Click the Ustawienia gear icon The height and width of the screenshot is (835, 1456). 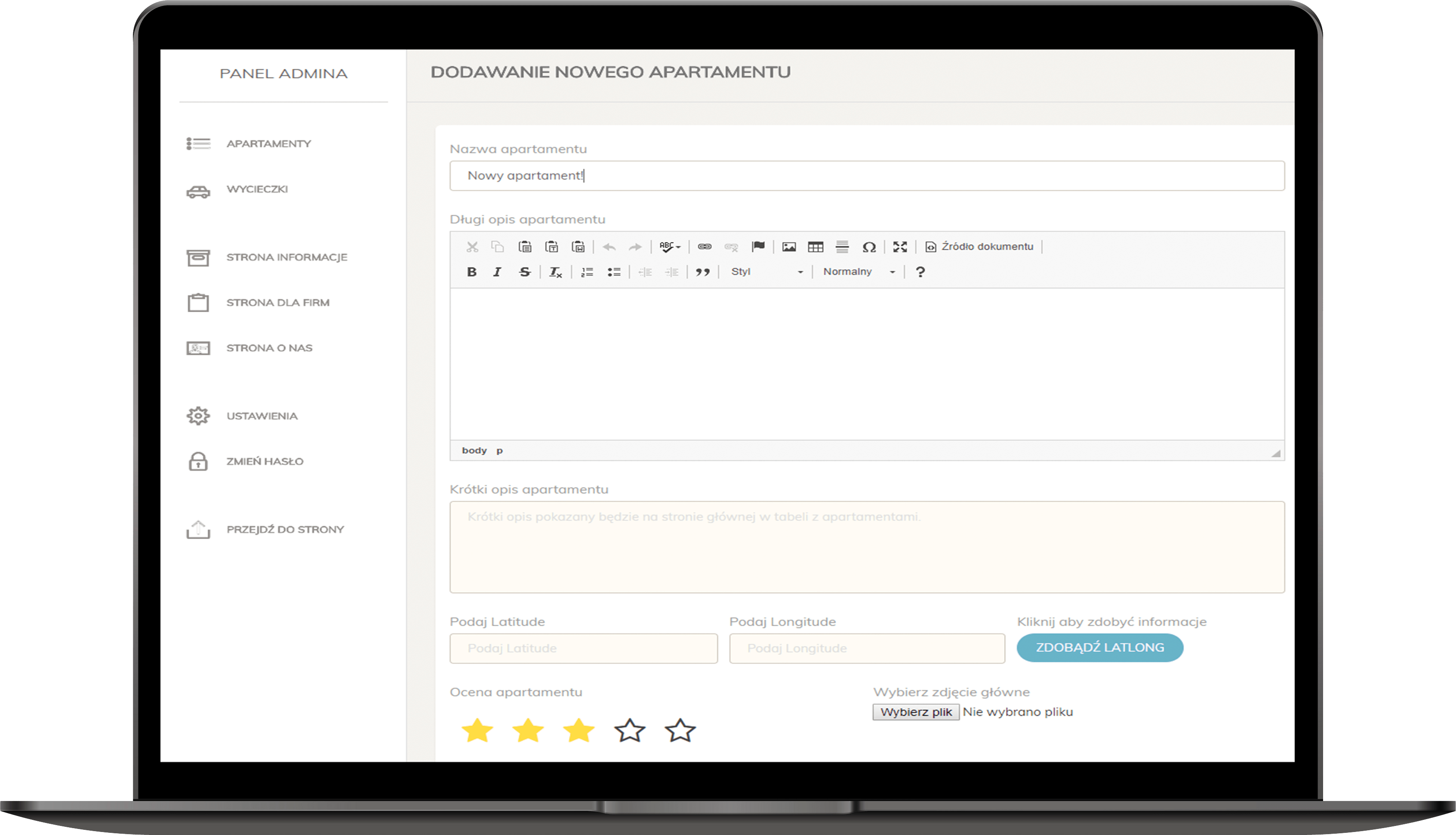pyautogui.click(x=198, y=416)
